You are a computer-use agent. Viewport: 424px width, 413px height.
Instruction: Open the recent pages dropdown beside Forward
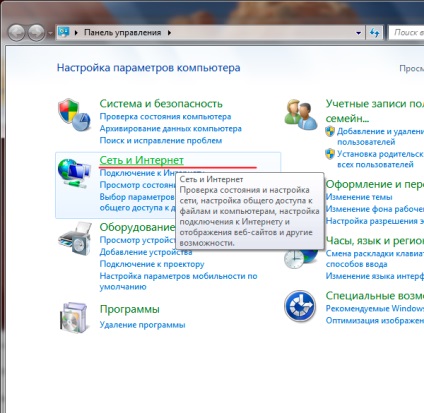[50, 33]
